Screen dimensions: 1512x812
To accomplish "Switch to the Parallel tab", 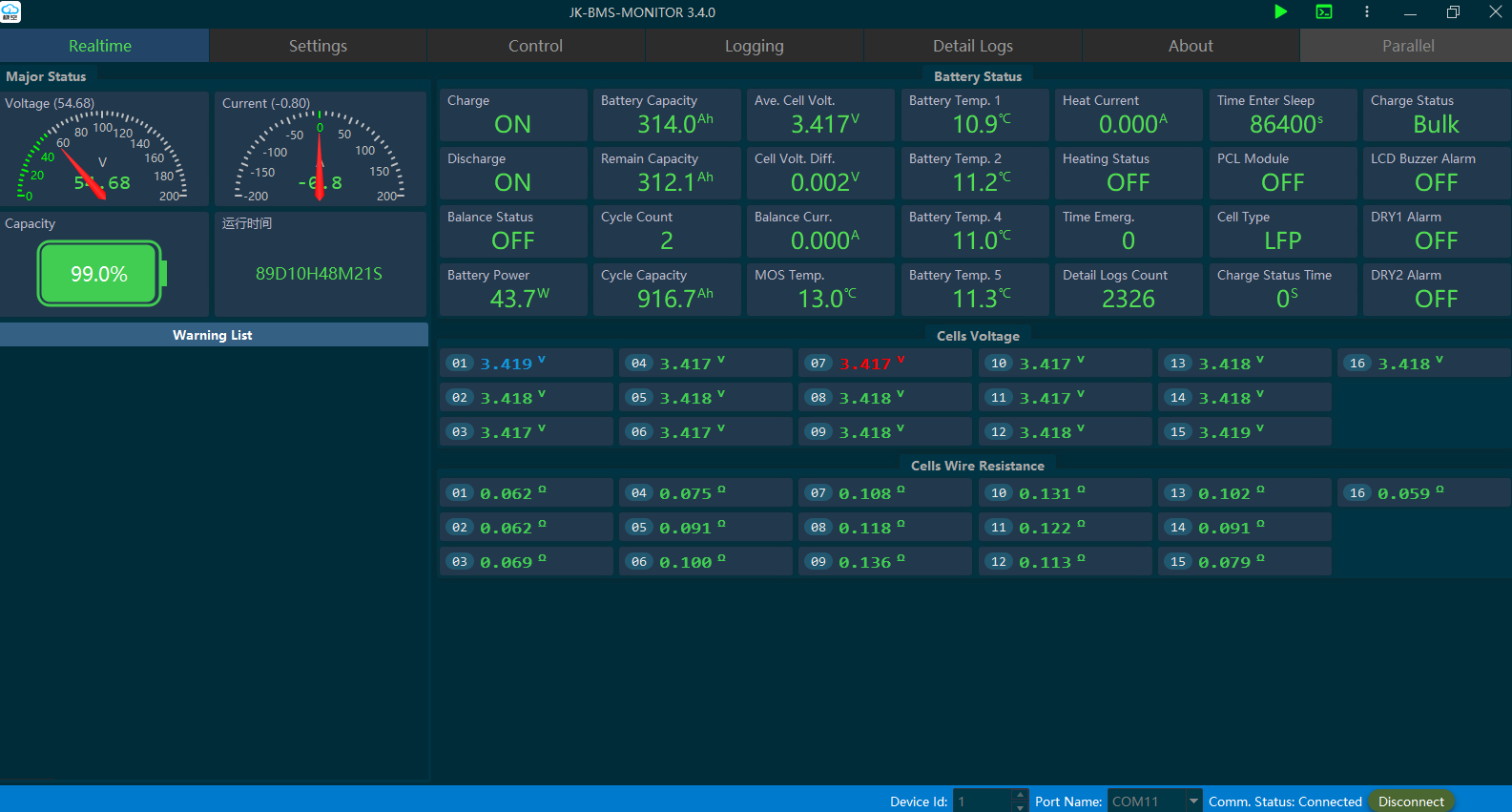I will pyautogui.click(x=1408, y=46).
